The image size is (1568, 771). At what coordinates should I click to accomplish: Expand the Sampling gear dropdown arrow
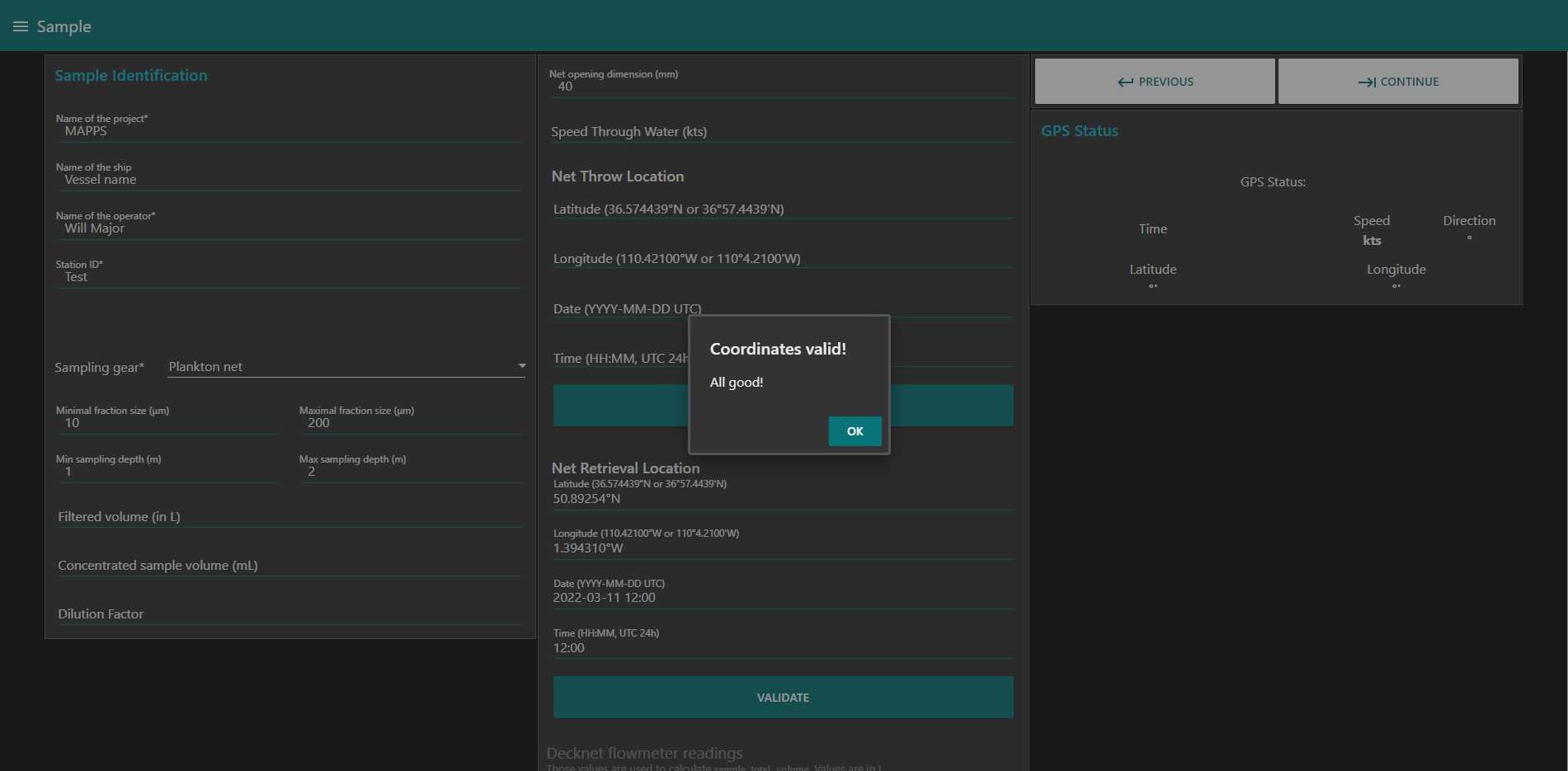521,366
